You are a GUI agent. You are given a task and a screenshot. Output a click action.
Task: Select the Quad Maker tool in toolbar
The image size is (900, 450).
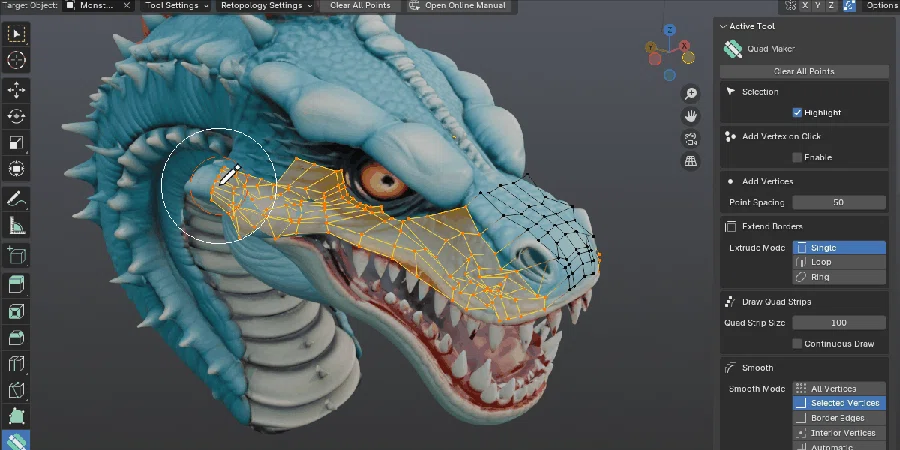click(16, 441)
